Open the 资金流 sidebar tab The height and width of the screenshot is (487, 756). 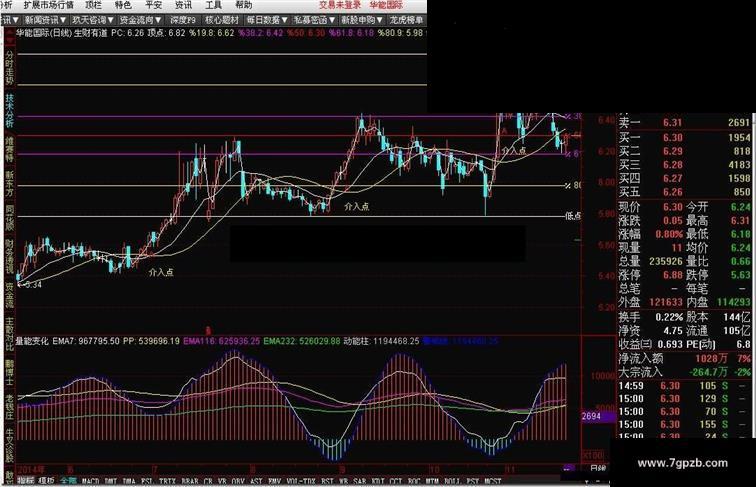9,295
